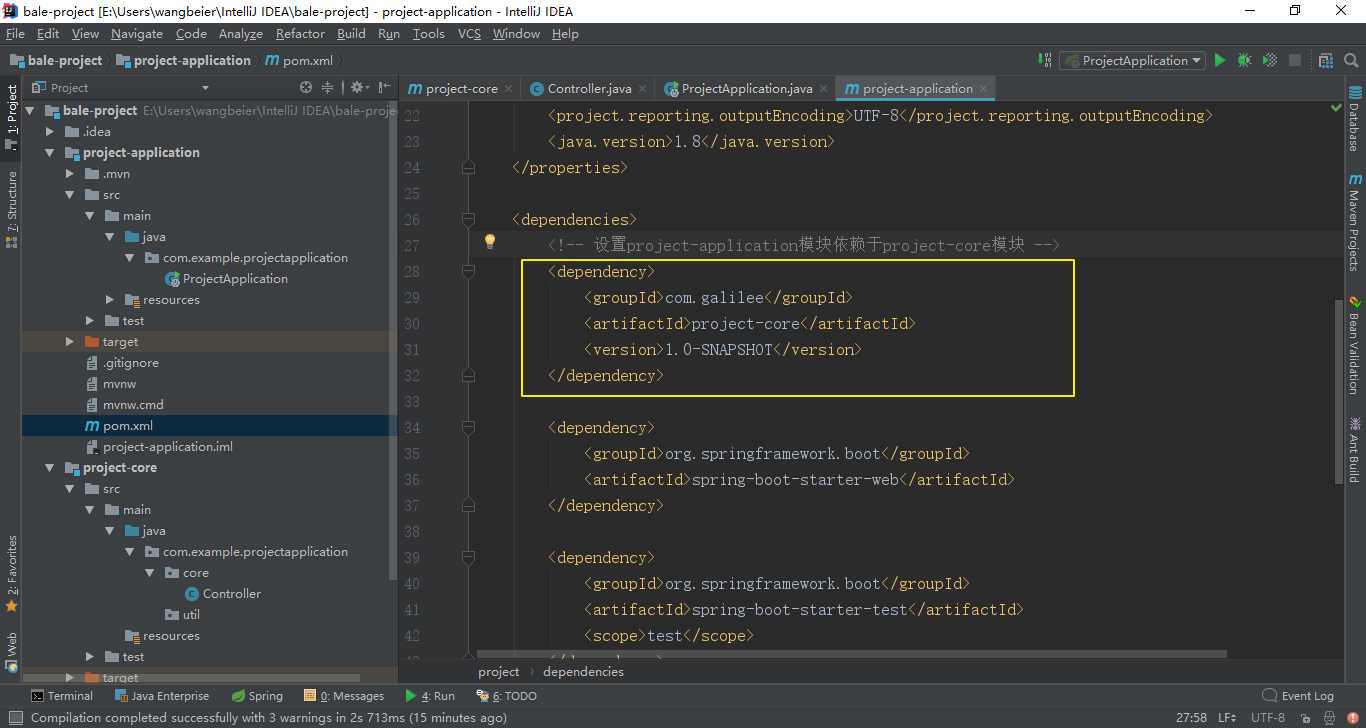This screenshot has width=1366, height=728.
Task: Fold the dependencies block at line 26
Action: tap(468, 219)
